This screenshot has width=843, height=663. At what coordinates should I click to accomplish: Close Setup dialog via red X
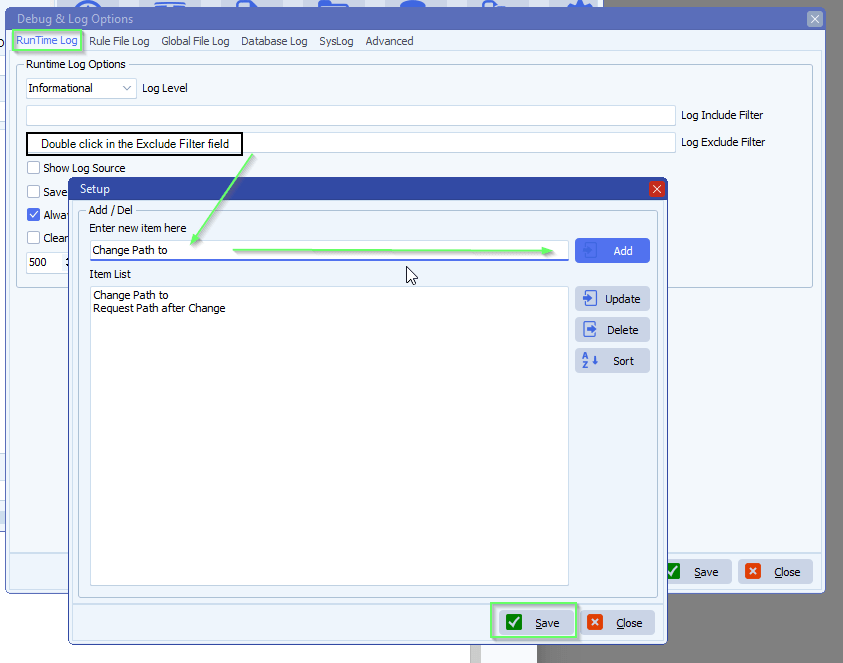(657, 189)
